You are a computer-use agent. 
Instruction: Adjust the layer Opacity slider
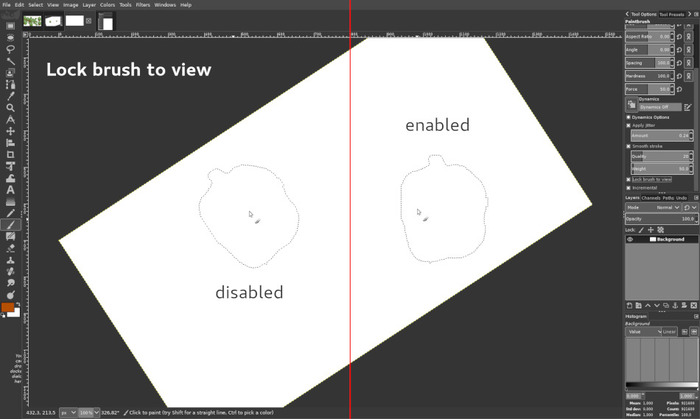tap(661, 219)
